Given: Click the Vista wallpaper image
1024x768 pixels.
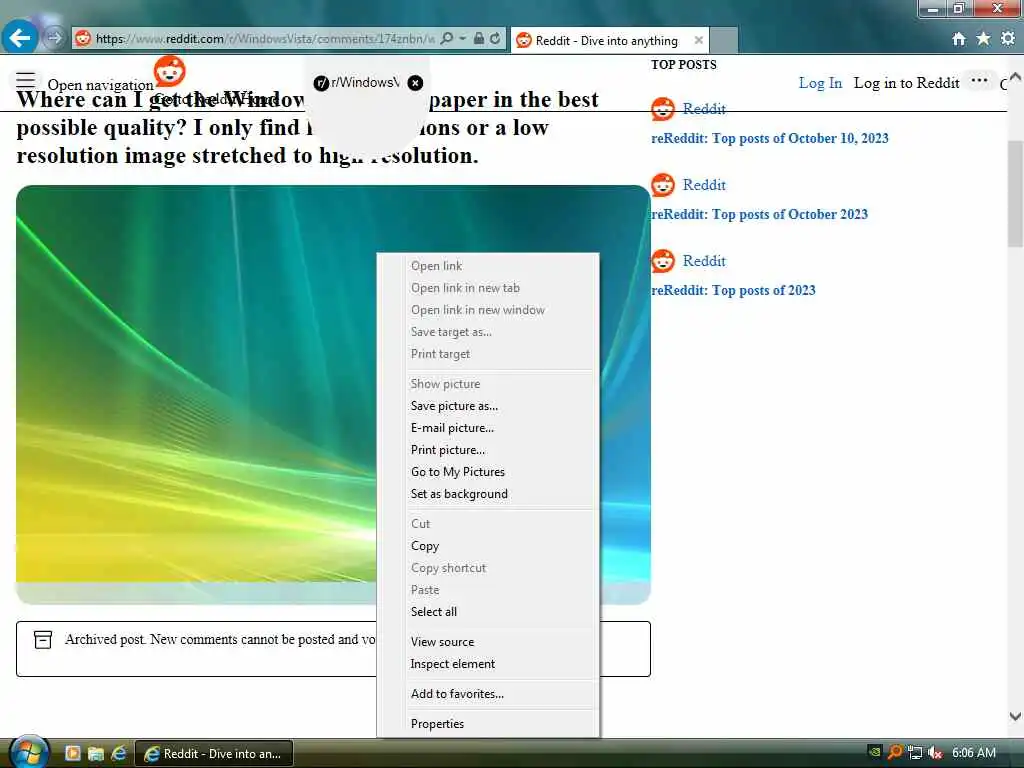Looking at the screenshot, I should [x=196, y=394].
